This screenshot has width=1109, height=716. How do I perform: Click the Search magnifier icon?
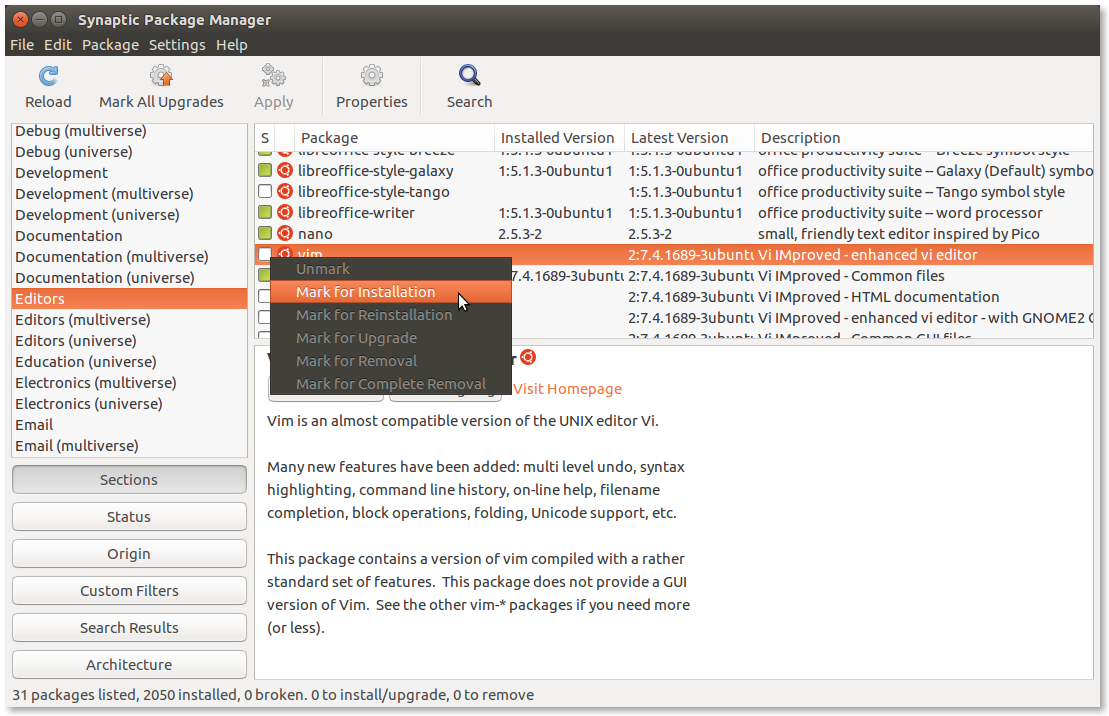pos(470,75)
